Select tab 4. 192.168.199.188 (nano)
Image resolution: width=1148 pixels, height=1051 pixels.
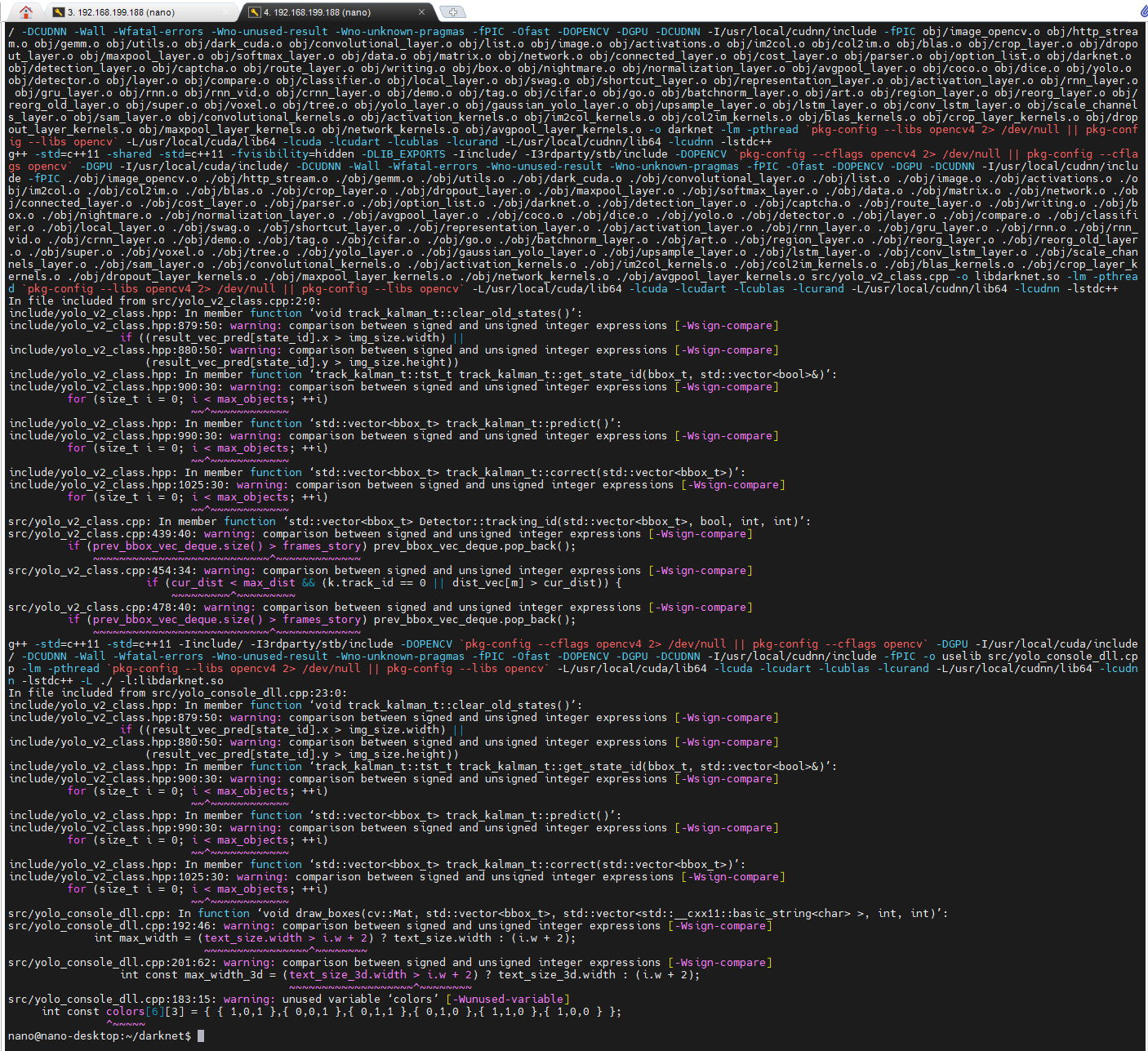(336, 12)
